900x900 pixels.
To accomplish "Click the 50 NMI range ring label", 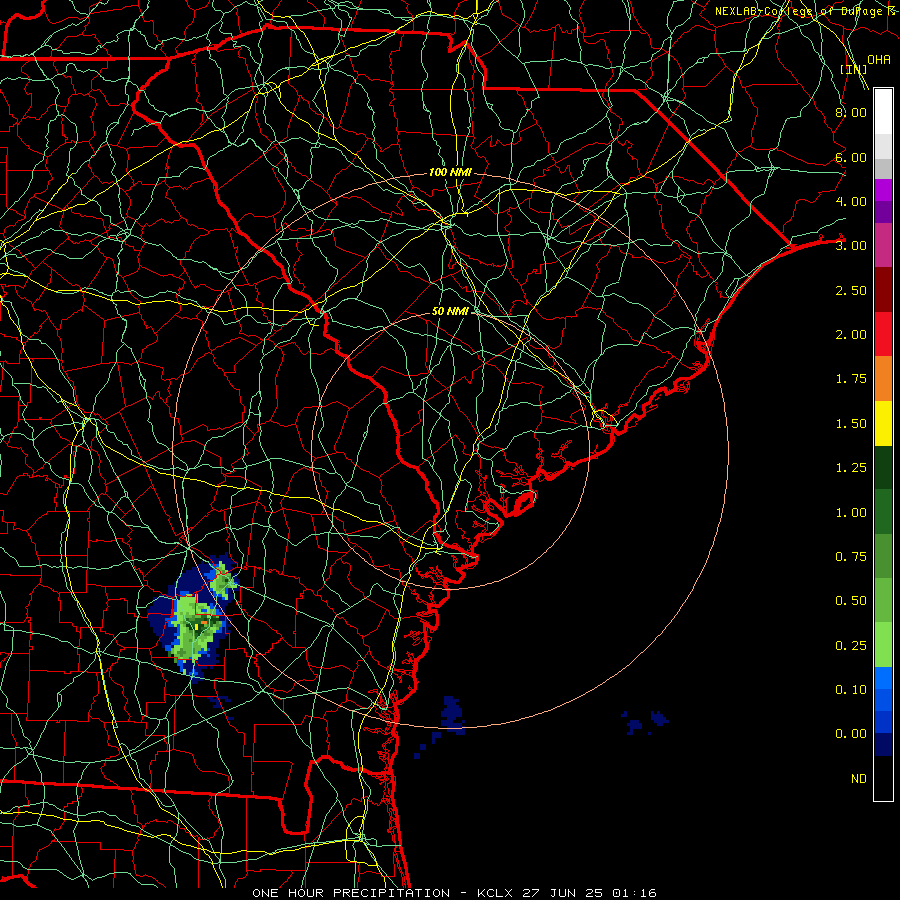I will [451, 311].
